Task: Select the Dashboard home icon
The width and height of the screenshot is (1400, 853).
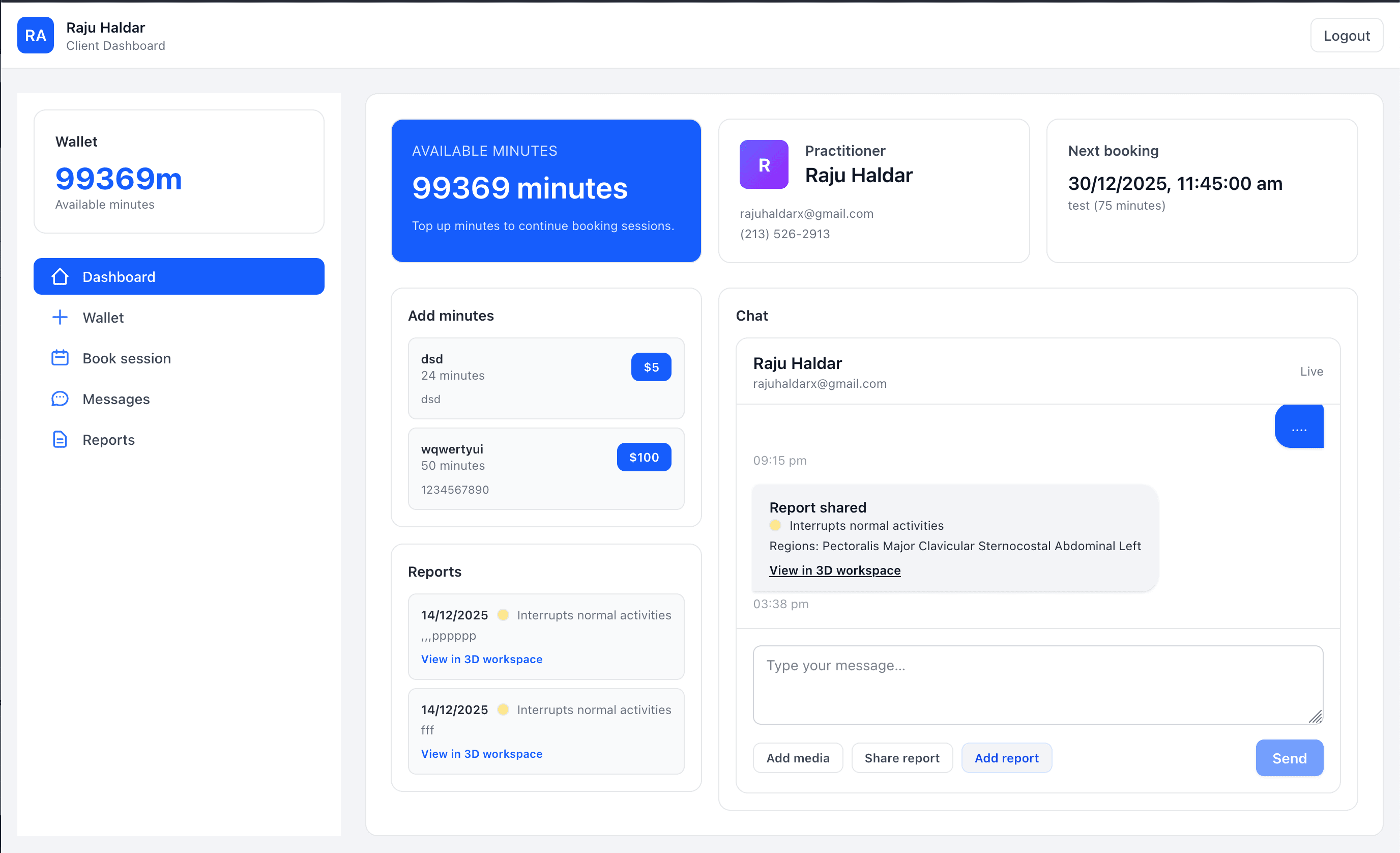Action: click(x=60, y=276)
